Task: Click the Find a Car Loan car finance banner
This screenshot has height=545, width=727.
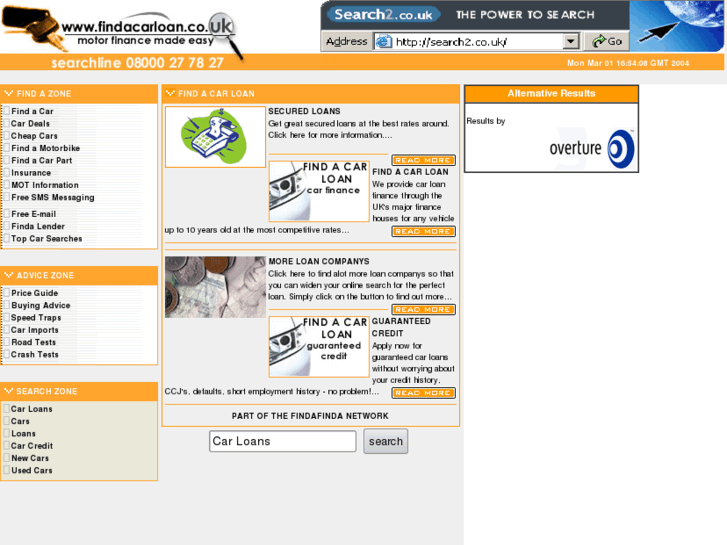Action: 319,191
